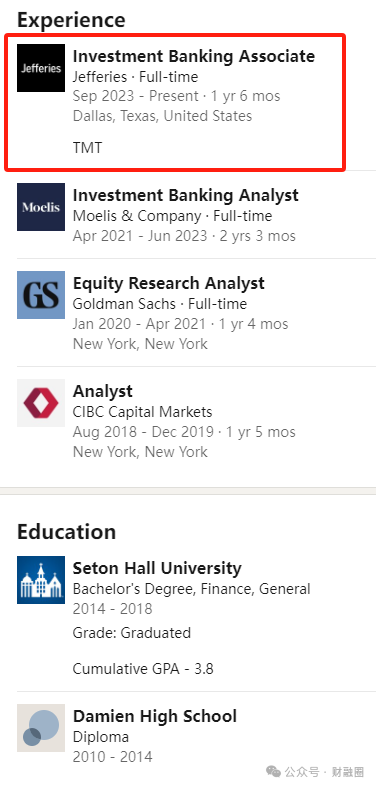Select the Analyst position title
Screen dimensions: 376x787
103,391
